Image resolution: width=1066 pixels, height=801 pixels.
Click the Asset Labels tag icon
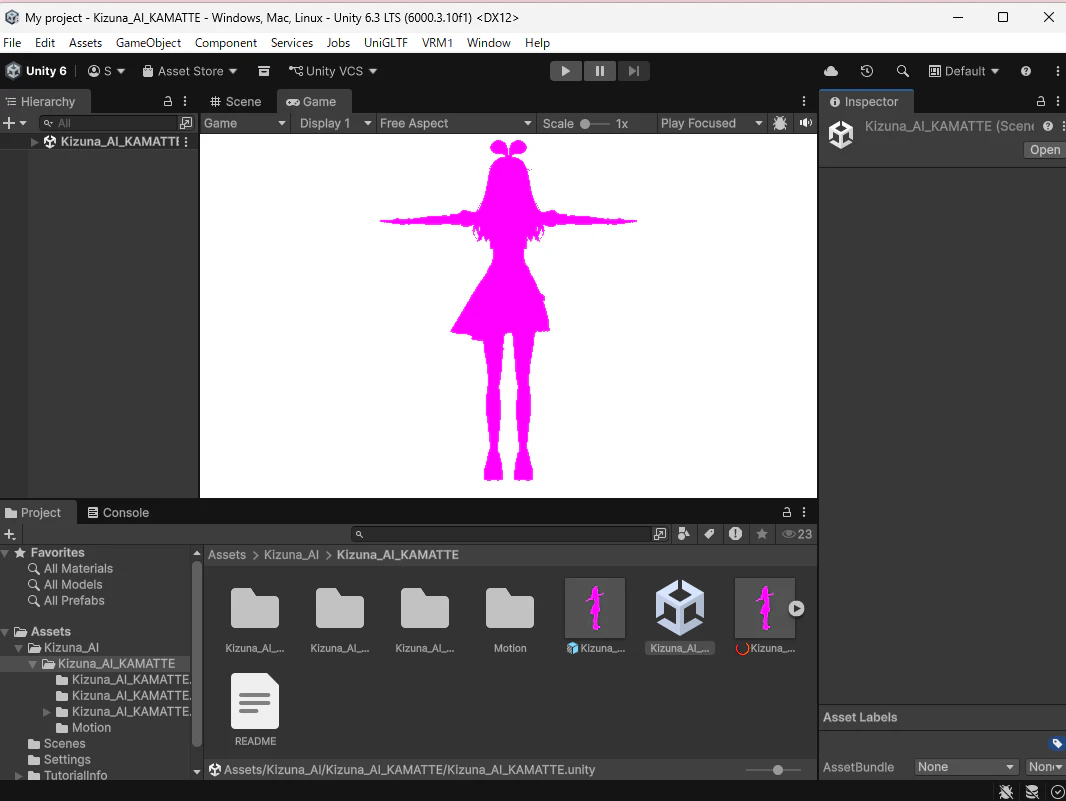(1056, 743)
